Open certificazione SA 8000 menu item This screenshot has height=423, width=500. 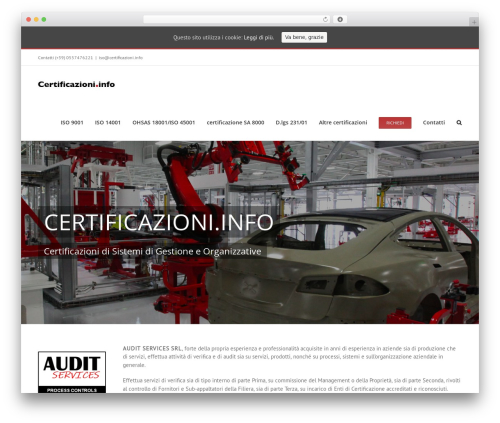[235, 123]
